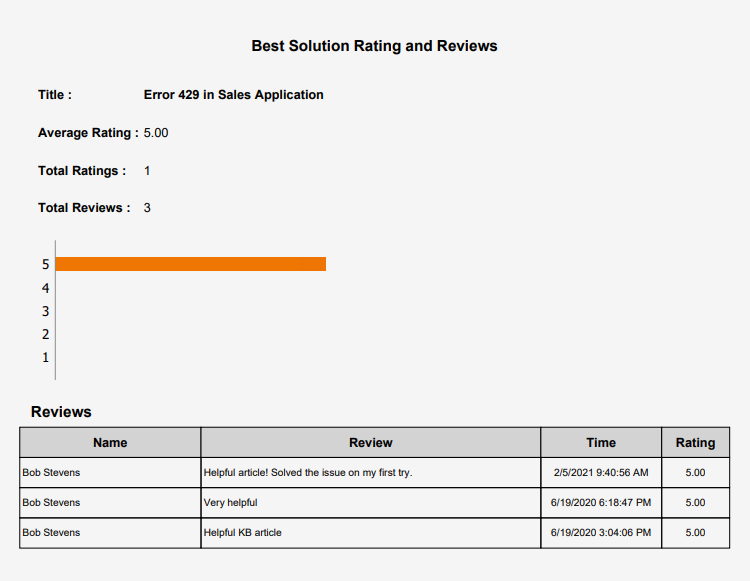Click the report title 'Best Solution Rating and Reviews'

pos(374,46)
